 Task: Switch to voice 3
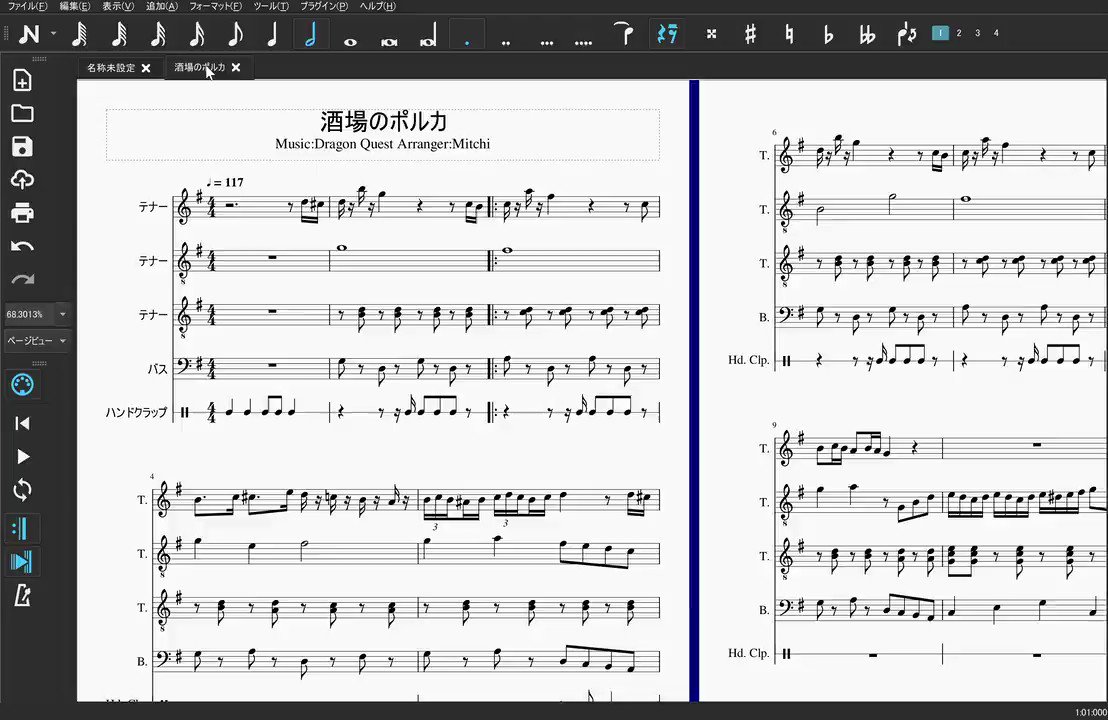click(977, 33)
